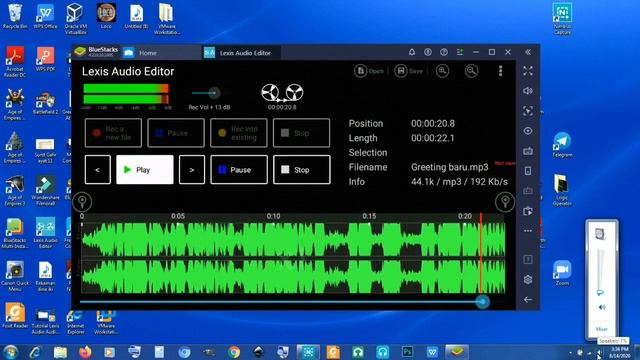Select the Foxit Reader desktop icon

15,316
